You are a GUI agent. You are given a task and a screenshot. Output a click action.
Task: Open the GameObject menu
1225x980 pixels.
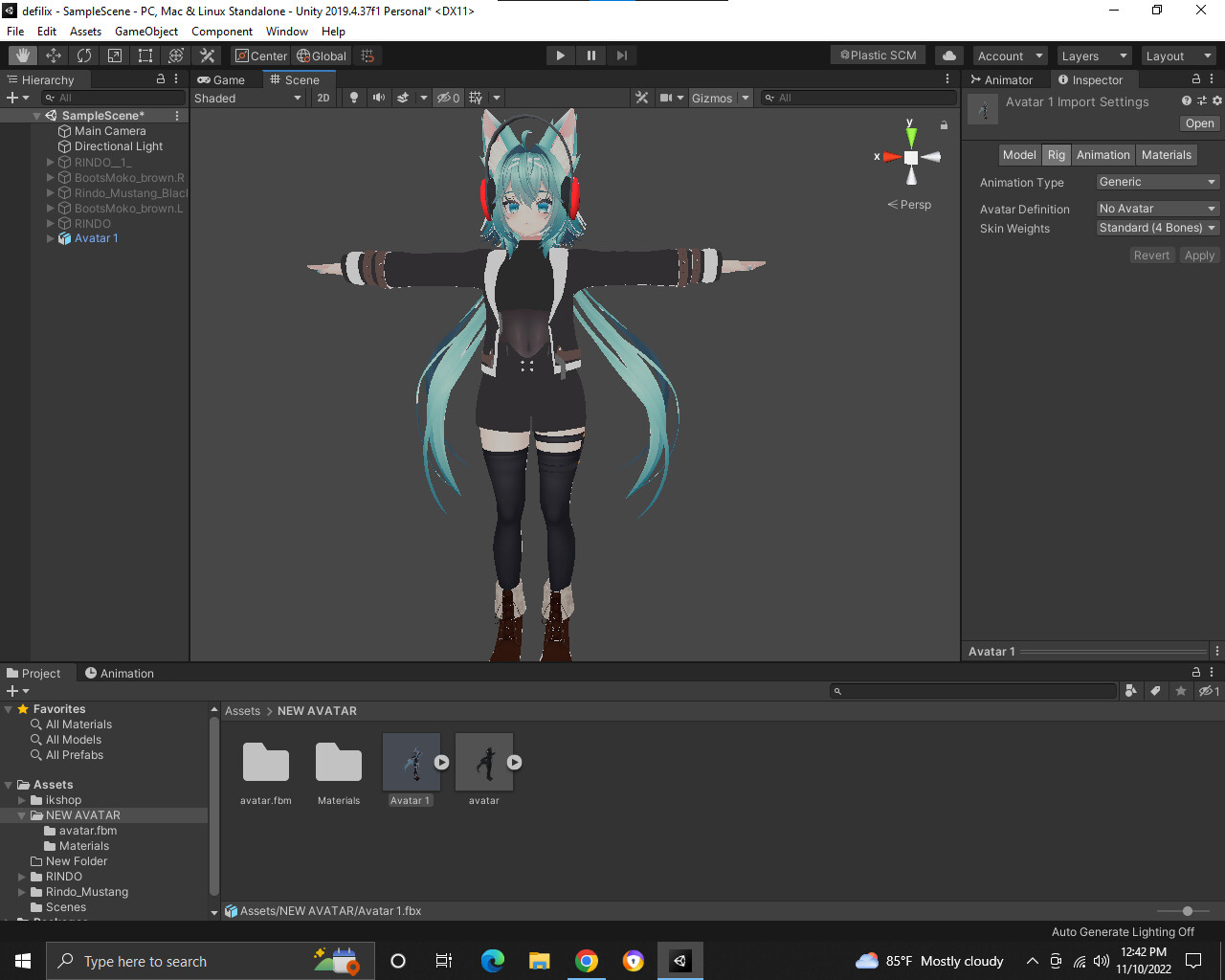click(x=145, y=31)
